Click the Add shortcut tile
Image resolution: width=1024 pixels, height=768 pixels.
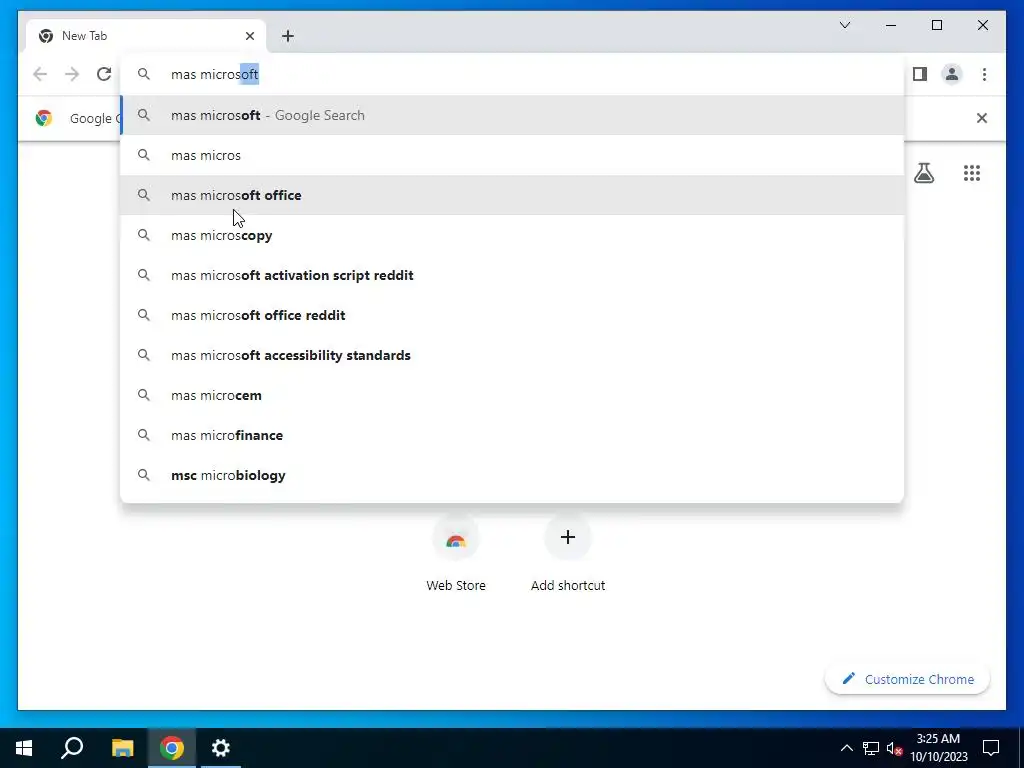click(568, 553)
